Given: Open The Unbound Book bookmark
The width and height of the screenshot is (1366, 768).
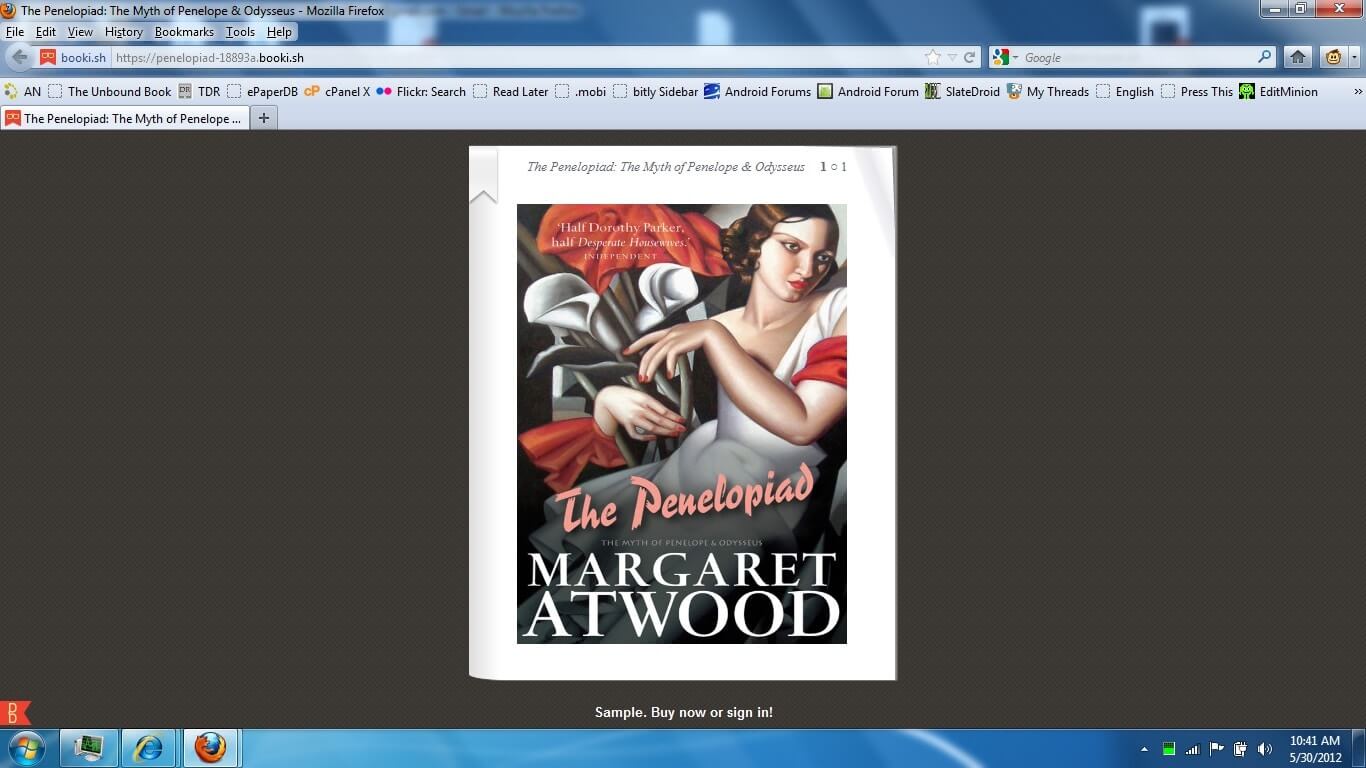Looking at the screenshot, I should pos(110,91).
